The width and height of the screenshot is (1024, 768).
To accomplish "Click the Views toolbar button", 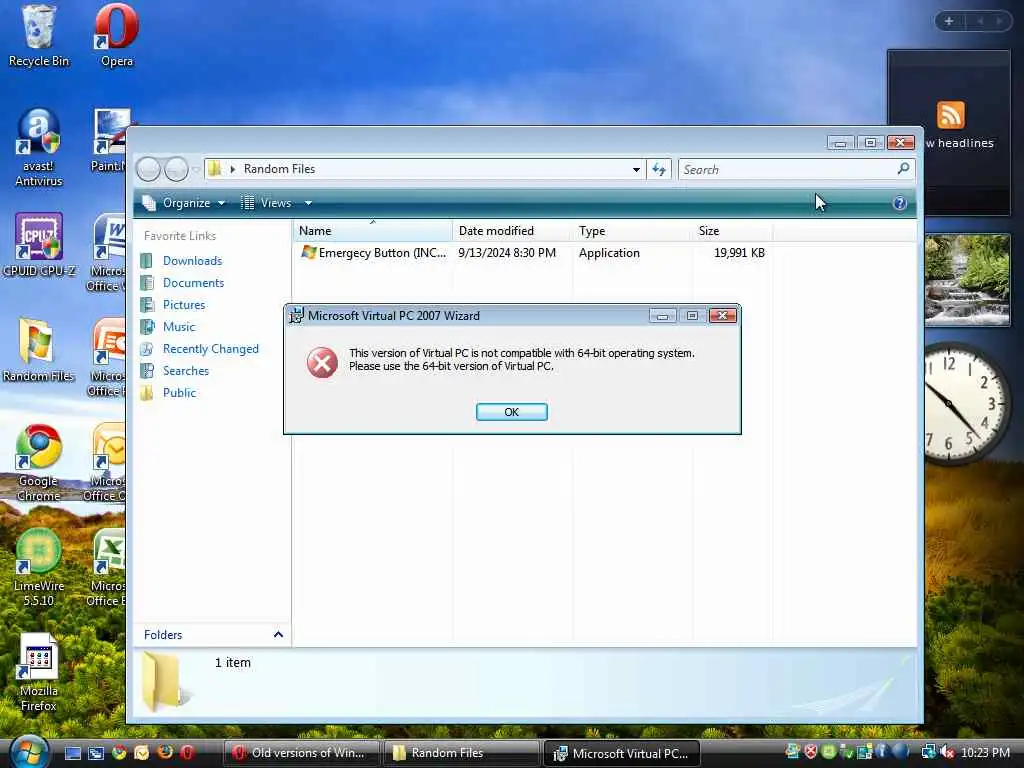I will (x=267, y=203).
